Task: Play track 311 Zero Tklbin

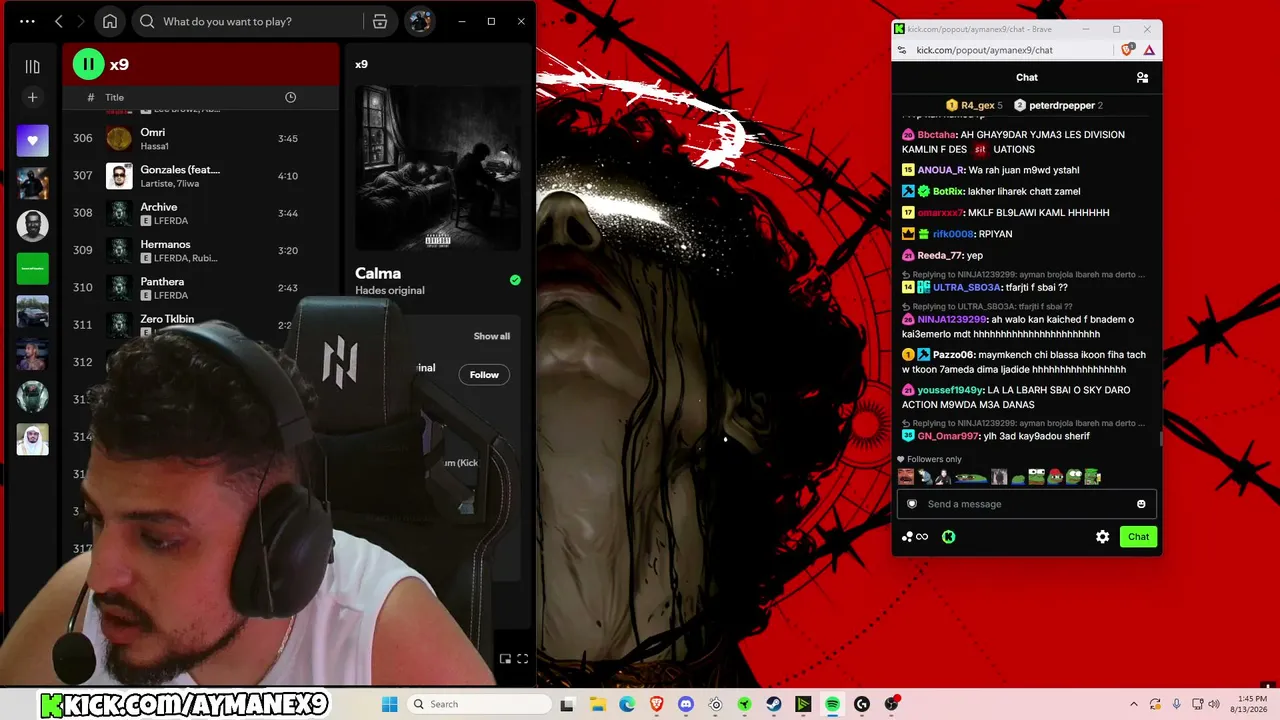Action: point(200,325)
